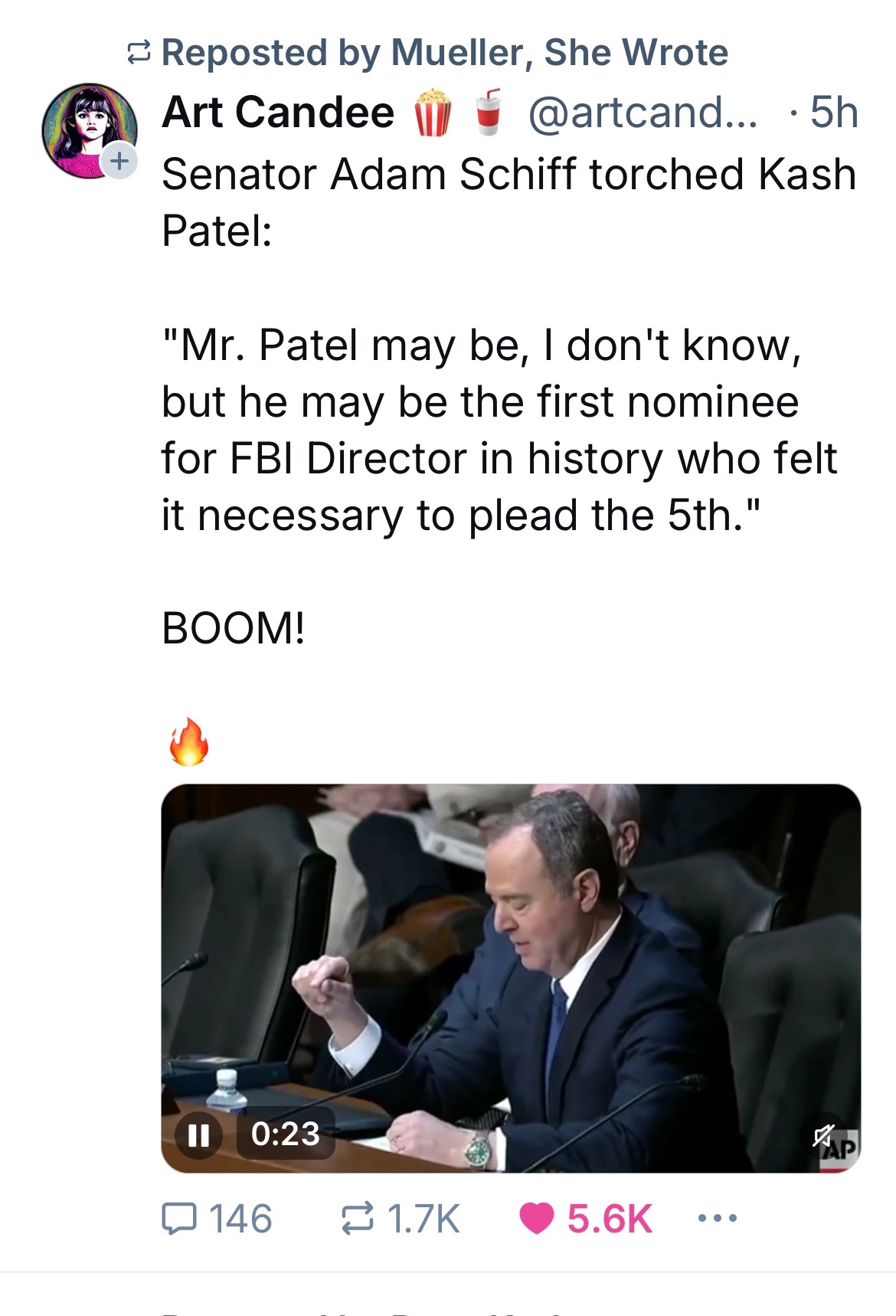Pause the playing video
This screenshot has height=1316, width=896.
coord(198,1134)
